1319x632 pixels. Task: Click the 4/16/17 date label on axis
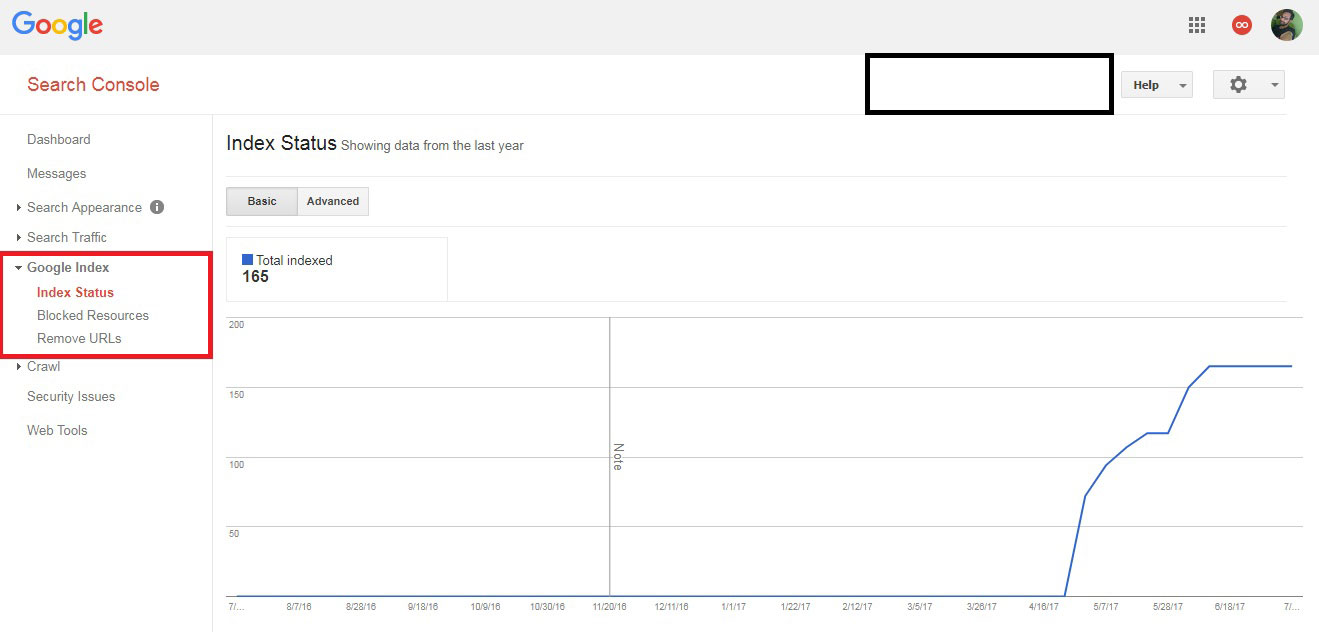[1044, 606]
